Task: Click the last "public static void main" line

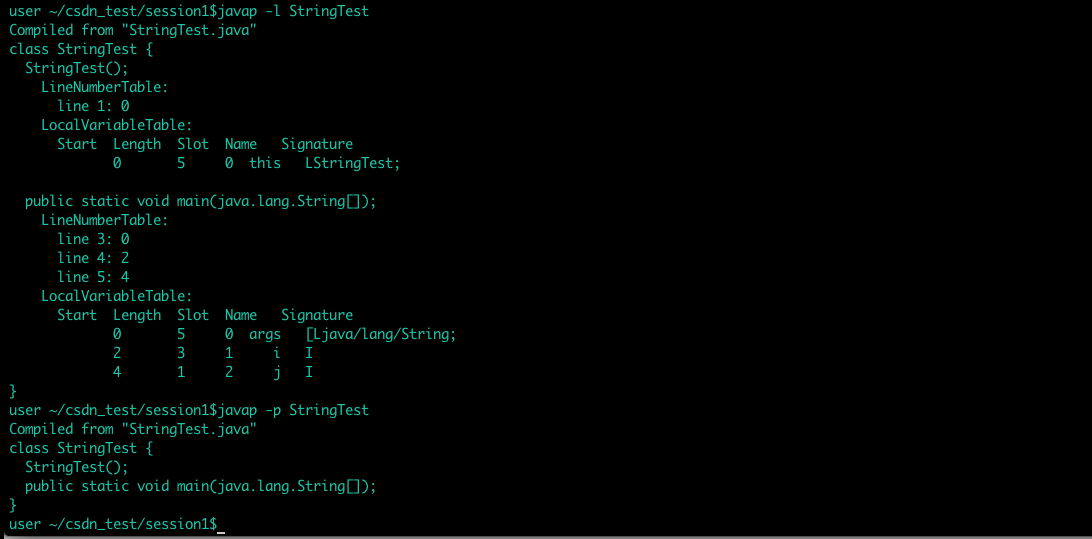Action: [x=201, y=486]
